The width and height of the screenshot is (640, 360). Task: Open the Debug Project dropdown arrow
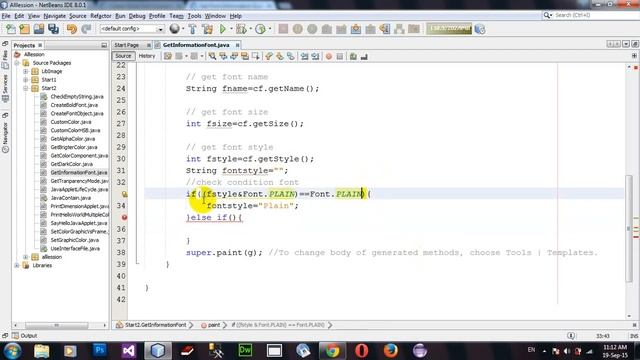250,29
